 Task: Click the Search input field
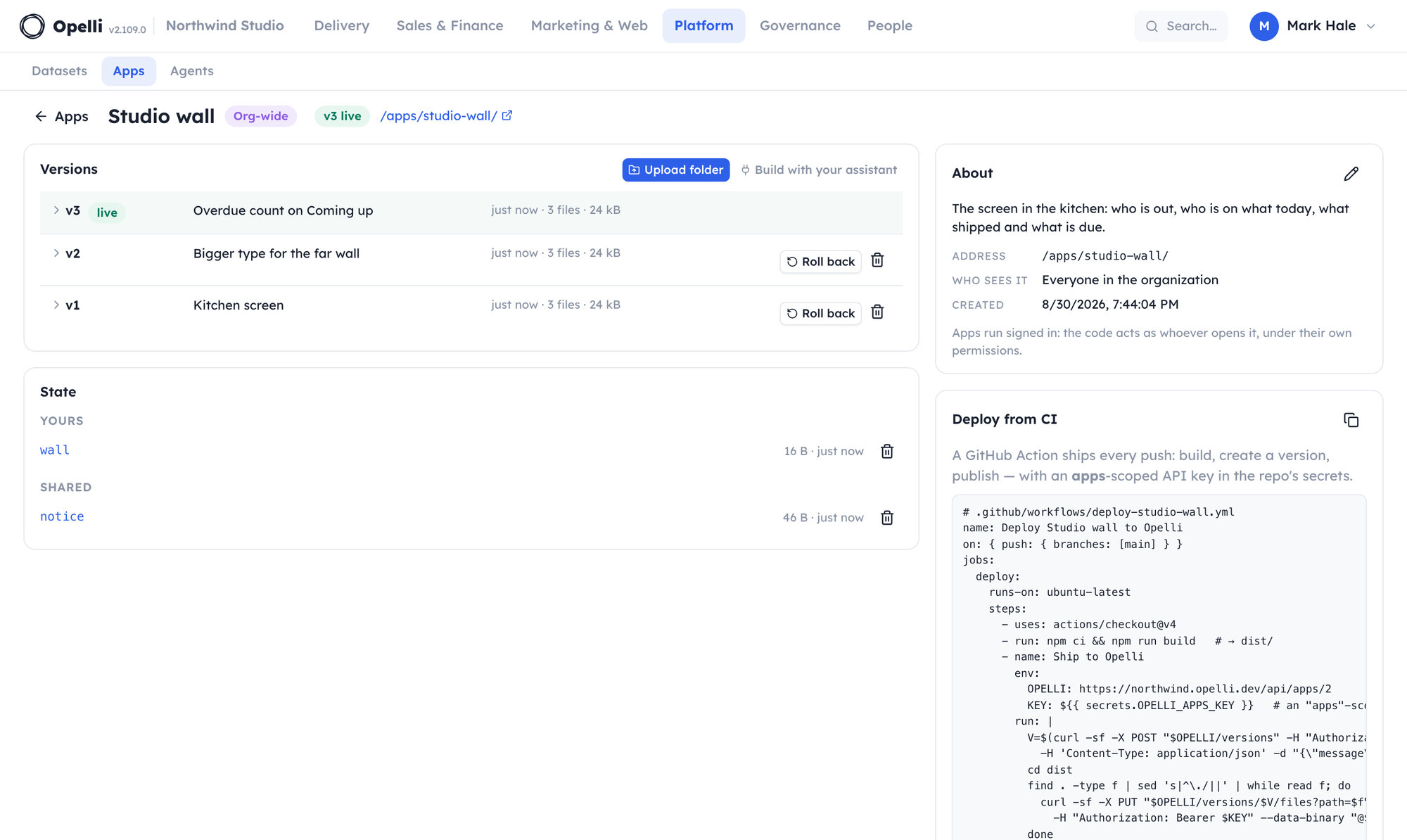click(1181, 26)
